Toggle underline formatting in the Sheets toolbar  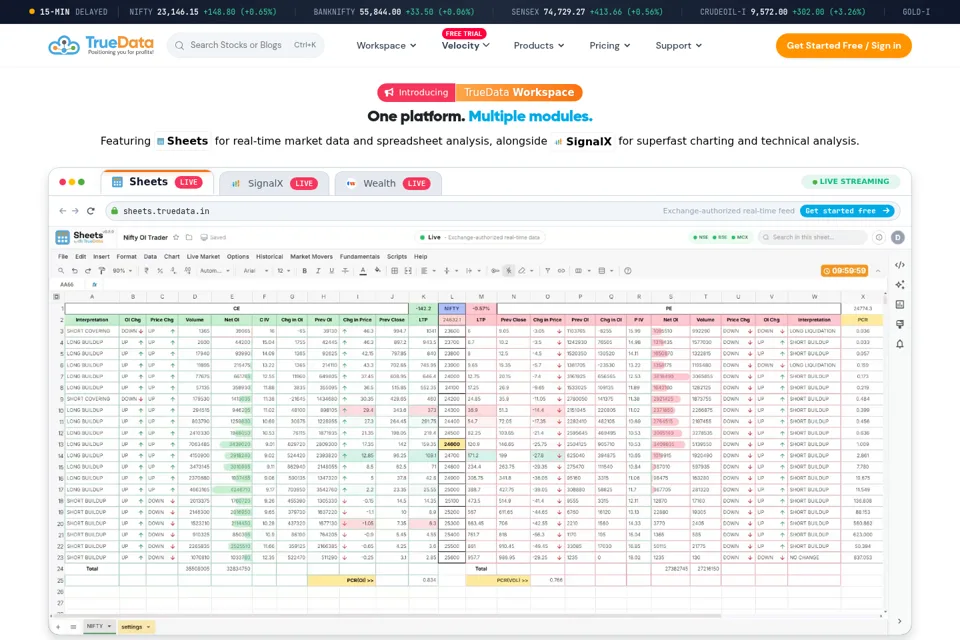(332, 271)
